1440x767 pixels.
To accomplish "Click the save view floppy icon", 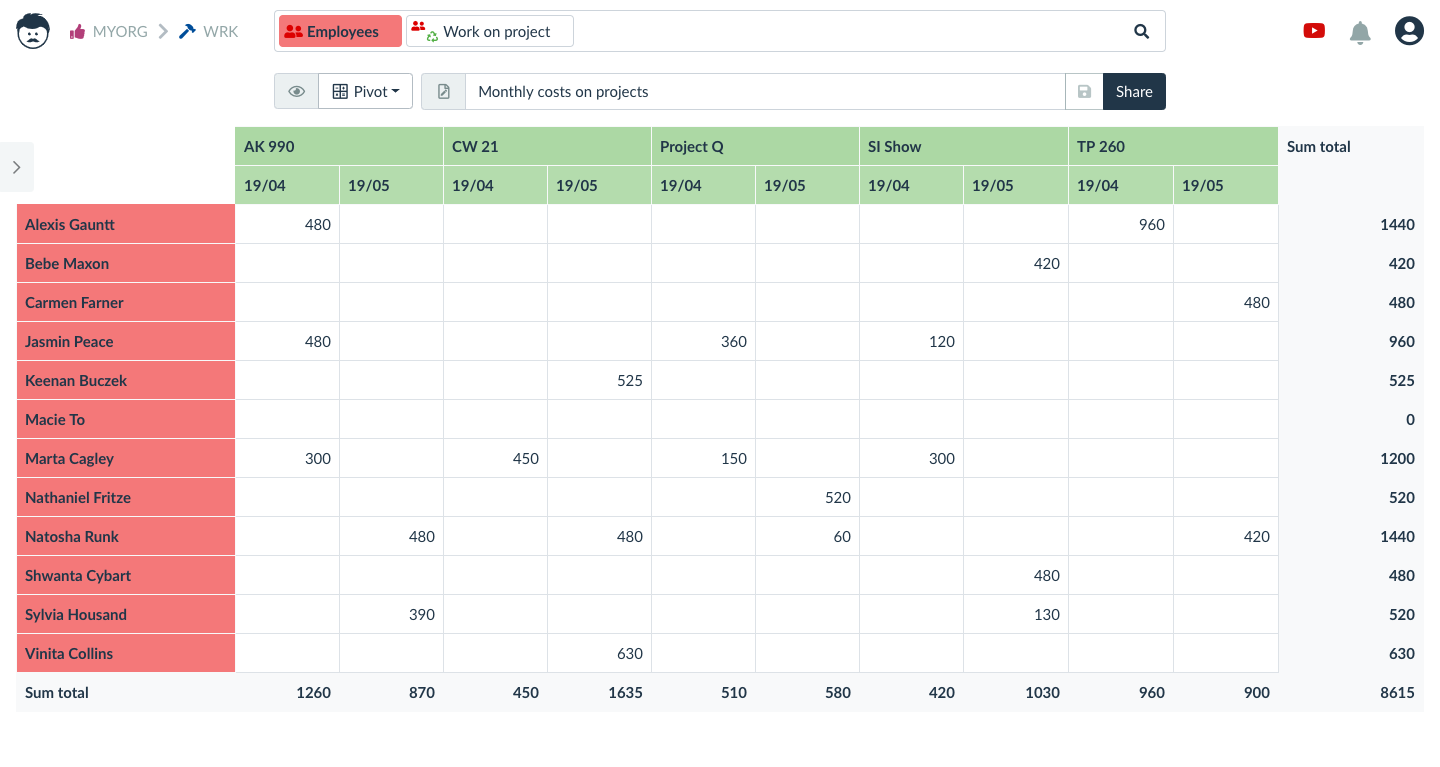I will [x=1084, y=91].
